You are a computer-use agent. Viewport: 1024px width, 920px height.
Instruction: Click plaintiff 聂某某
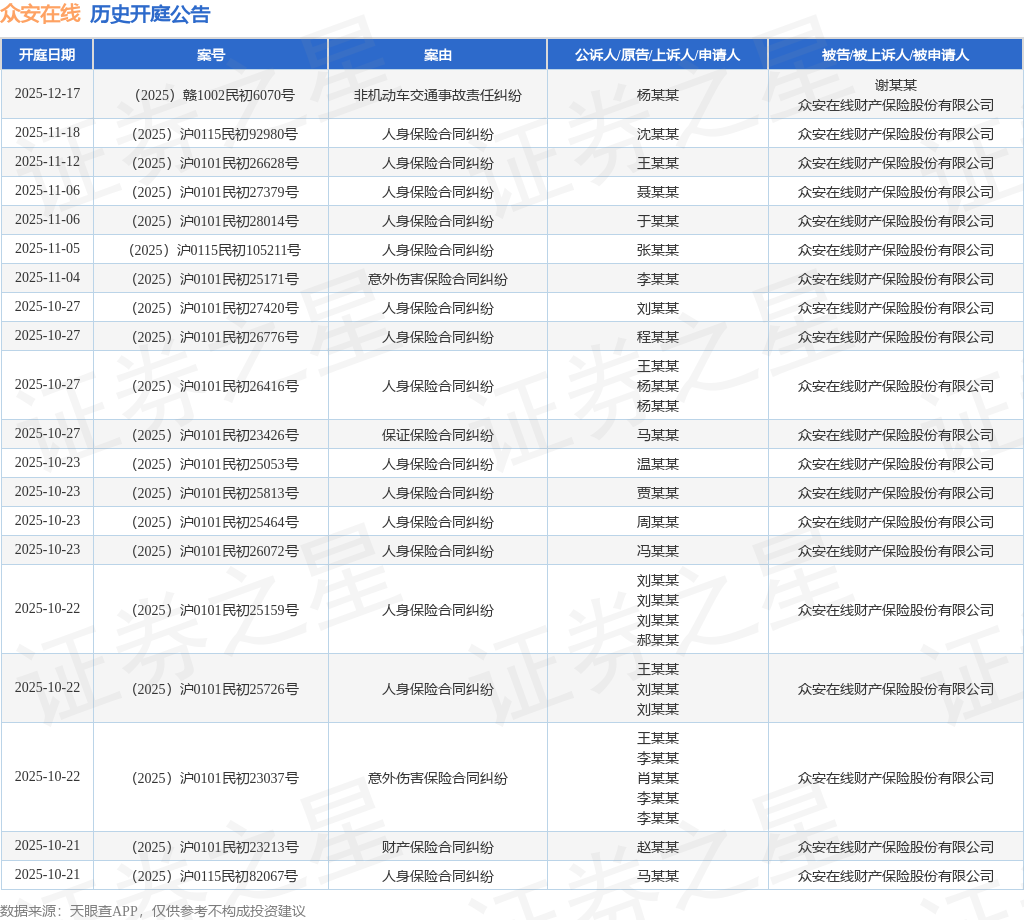[658, 193]
